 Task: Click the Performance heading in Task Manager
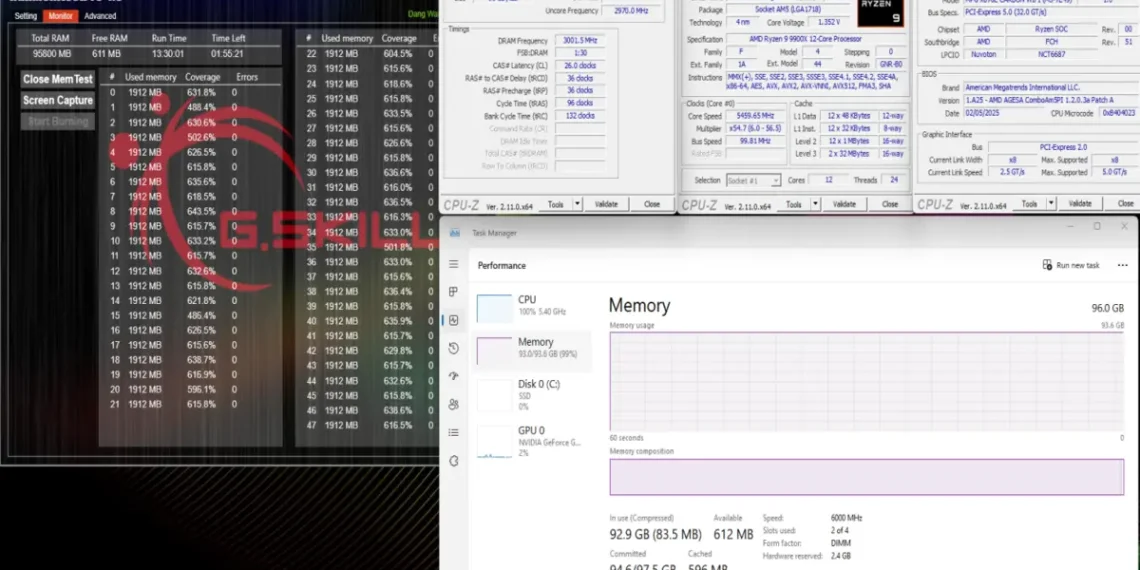pos(502,266)
